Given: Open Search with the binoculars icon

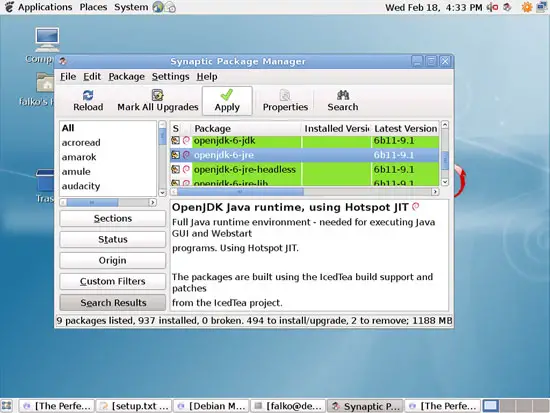Looking at the screenshot, I should (x=343, y=95).
